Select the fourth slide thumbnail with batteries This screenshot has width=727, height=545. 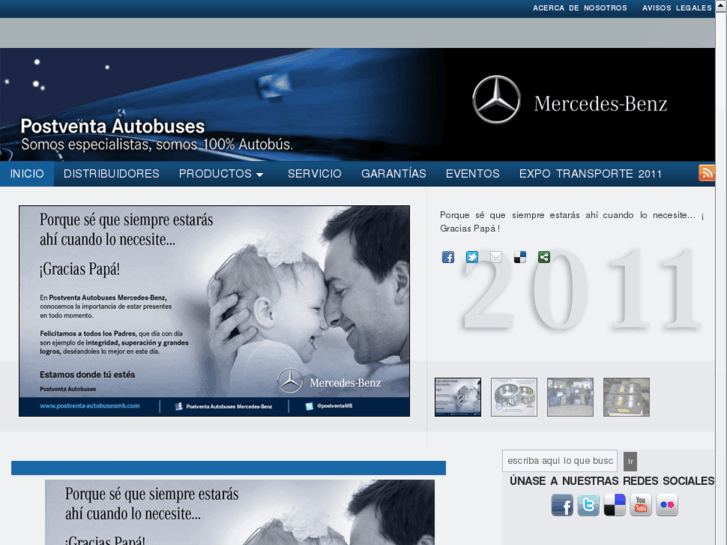click(x=626, y=397)
